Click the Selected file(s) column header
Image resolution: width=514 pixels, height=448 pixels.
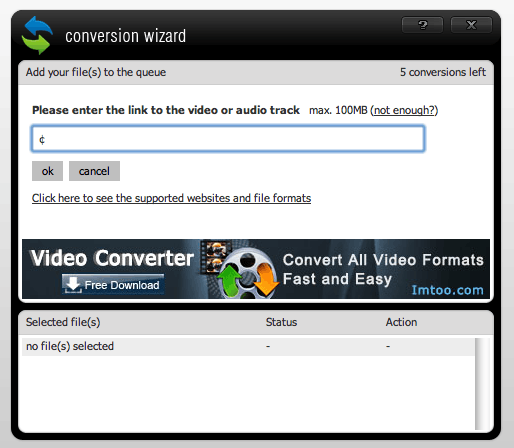pyautogui.click(x=63, y=322)
